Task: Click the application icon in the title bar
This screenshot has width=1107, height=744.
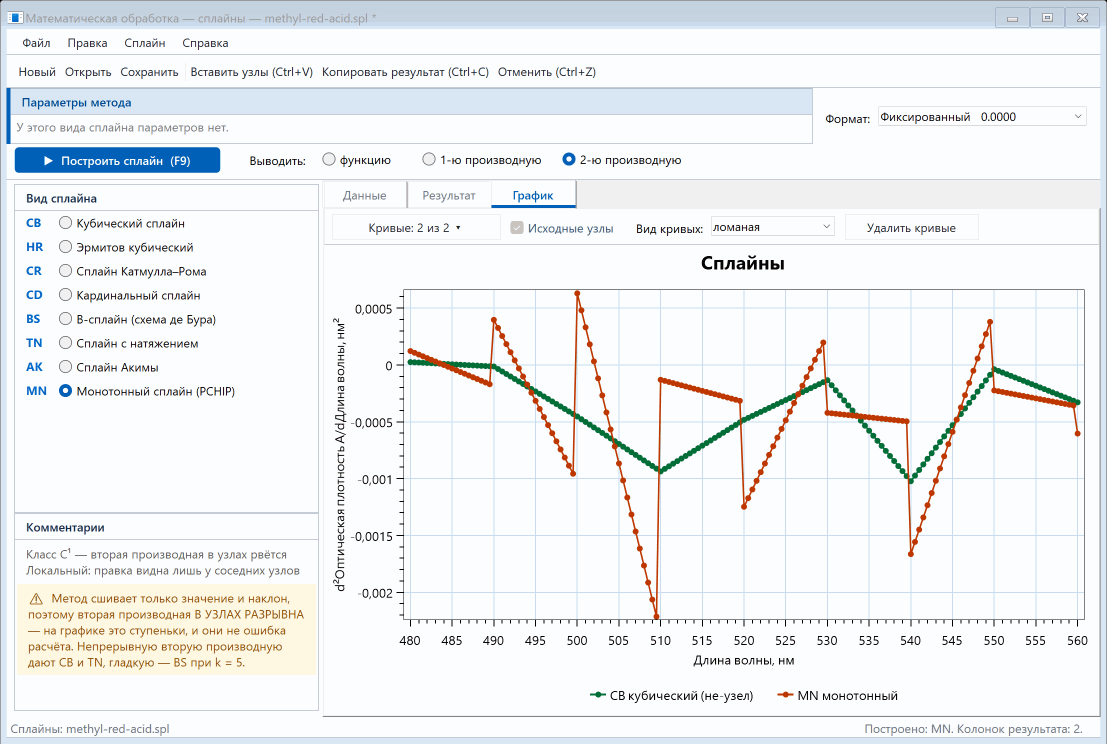Action: pyautogui.click(x=14, y=18)
